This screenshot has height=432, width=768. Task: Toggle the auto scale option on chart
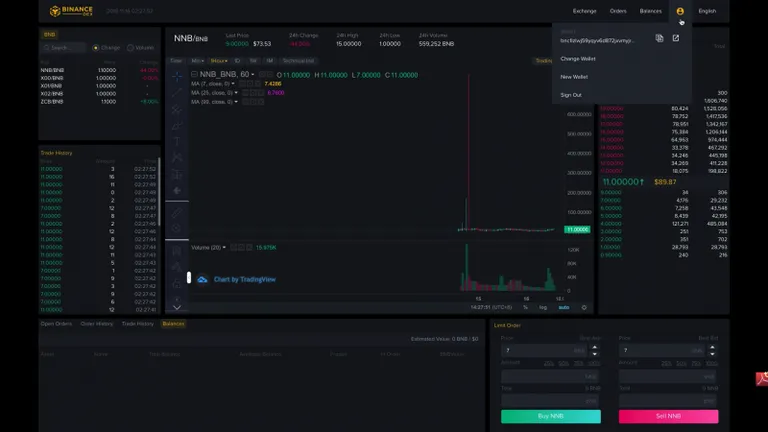tap(564, 308)
